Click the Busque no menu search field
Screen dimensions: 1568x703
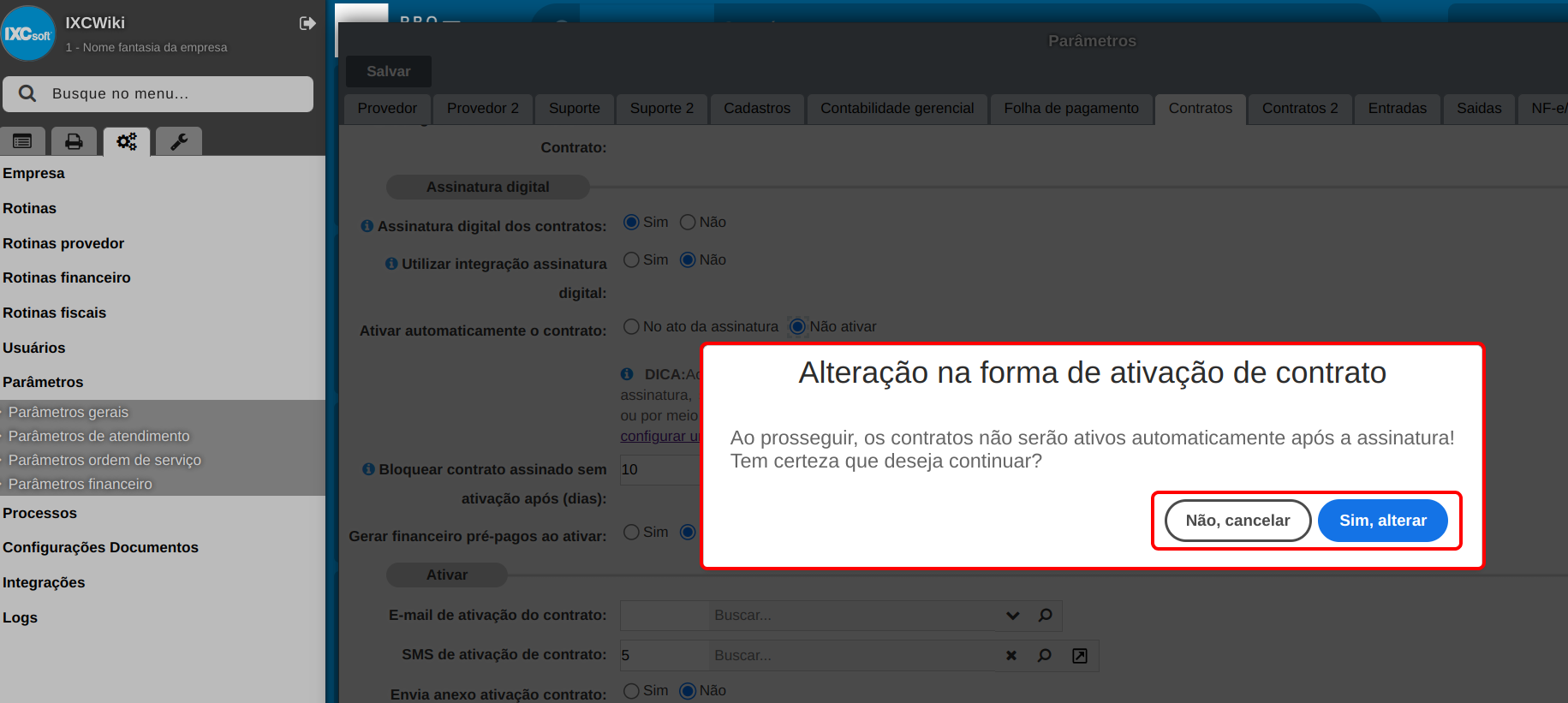pyautogui.click(x=158, y=94)
